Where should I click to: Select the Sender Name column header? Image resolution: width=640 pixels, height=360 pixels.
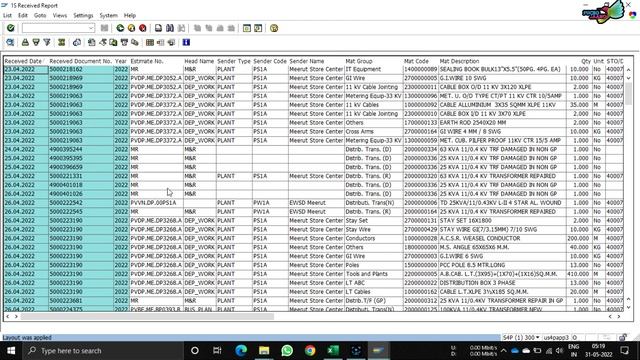click(316, 61)
